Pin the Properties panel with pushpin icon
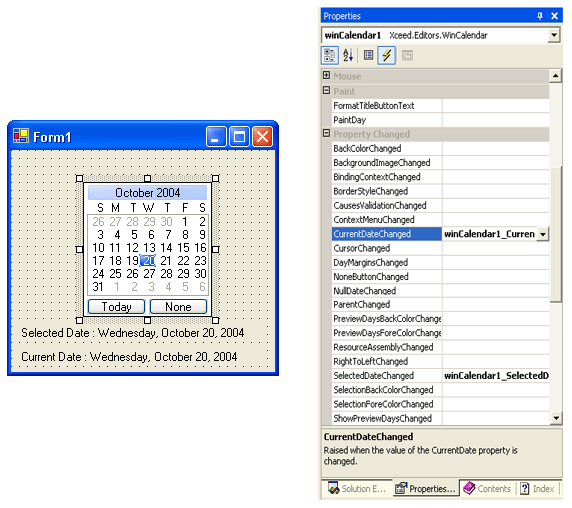This screenshot has height=508, width=572. click(540, 16)
